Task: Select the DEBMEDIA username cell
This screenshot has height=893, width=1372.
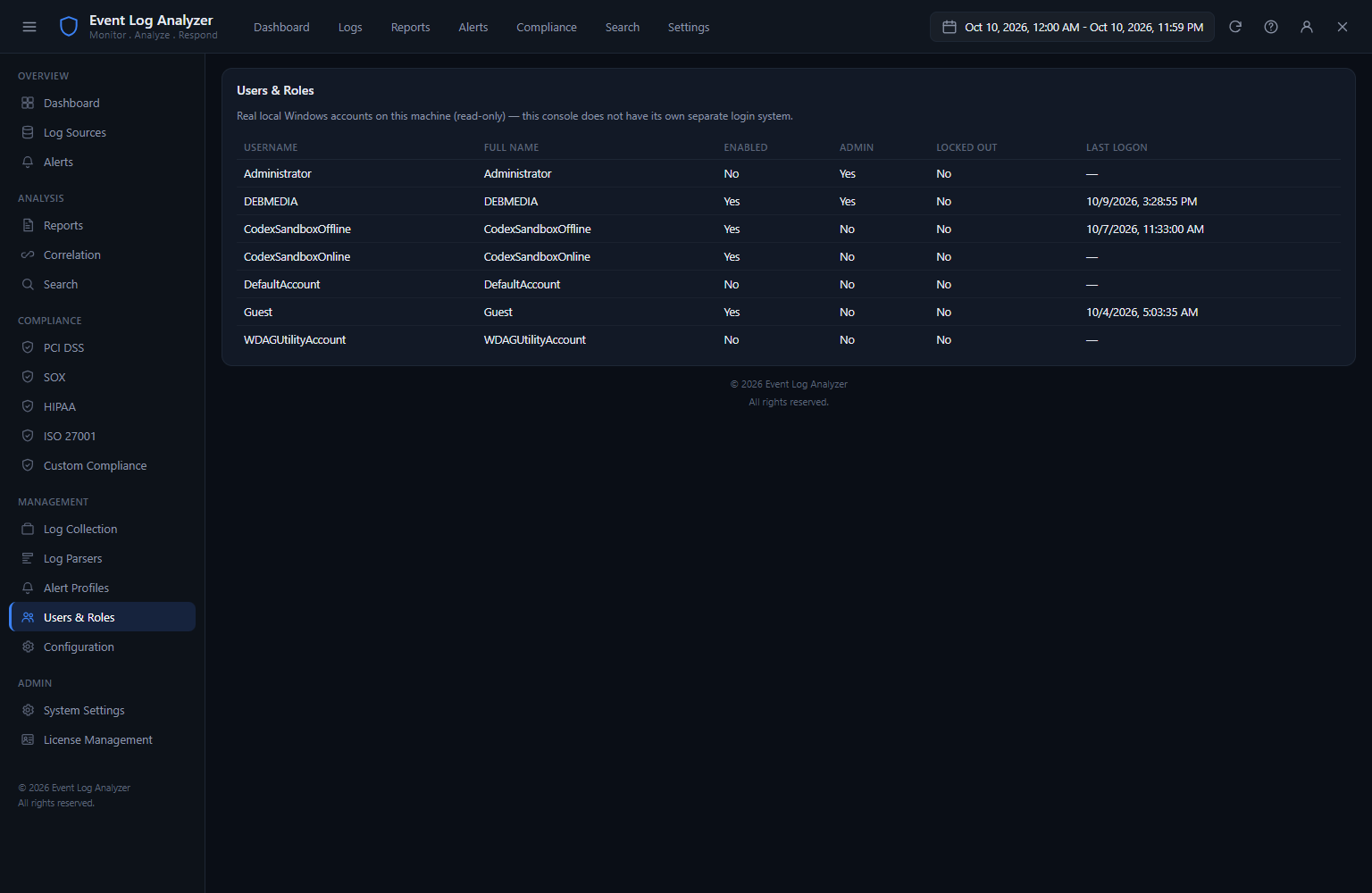Action: click(271, 202)
